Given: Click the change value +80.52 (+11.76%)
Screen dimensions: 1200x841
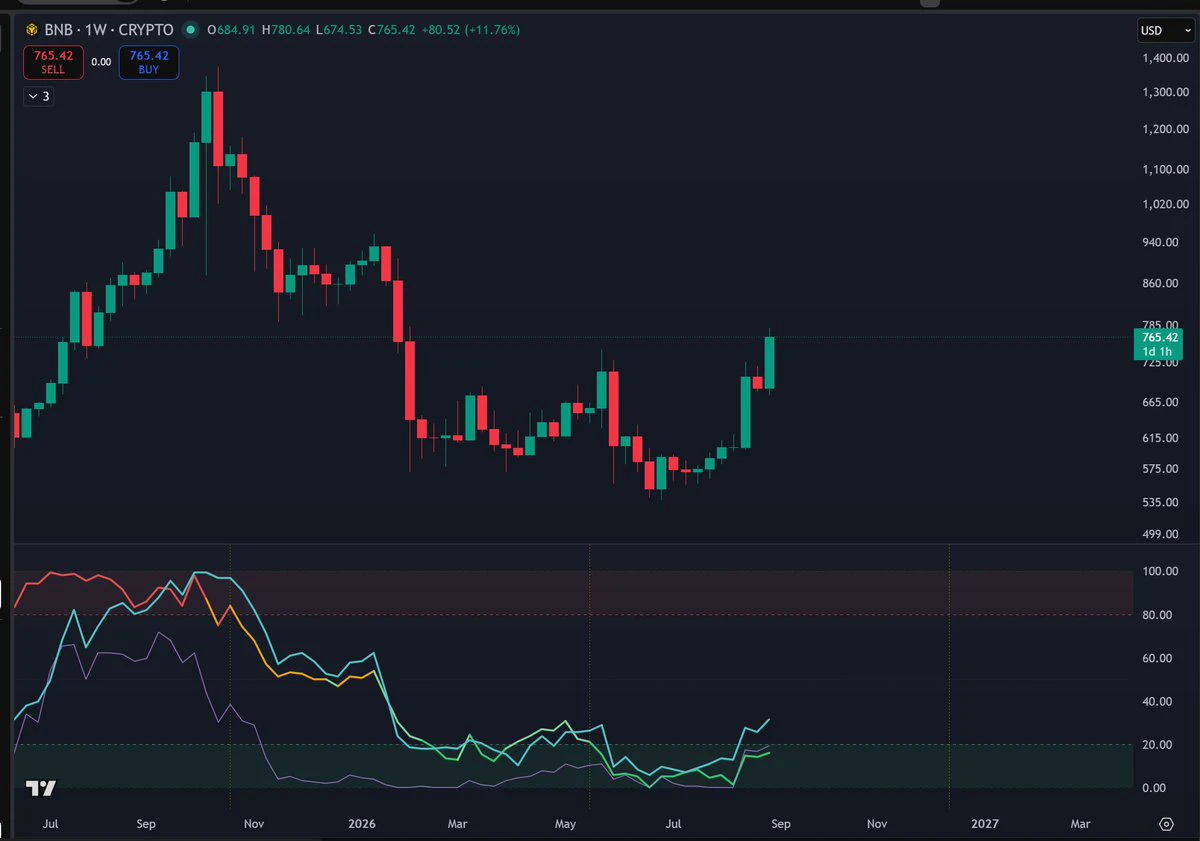Looking at the screenshot, I should click(472, 30).
